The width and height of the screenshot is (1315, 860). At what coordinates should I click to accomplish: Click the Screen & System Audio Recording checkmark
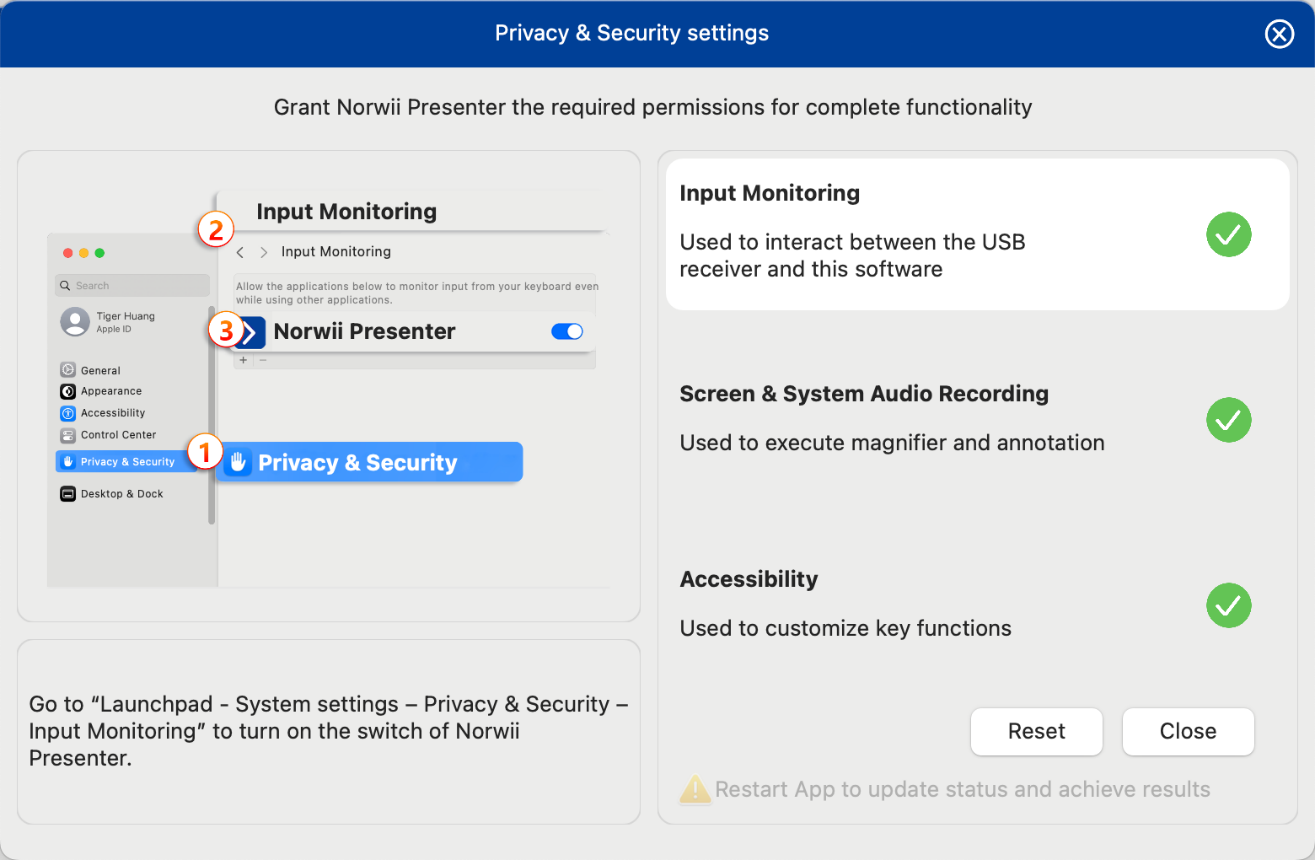point(1228,419)
